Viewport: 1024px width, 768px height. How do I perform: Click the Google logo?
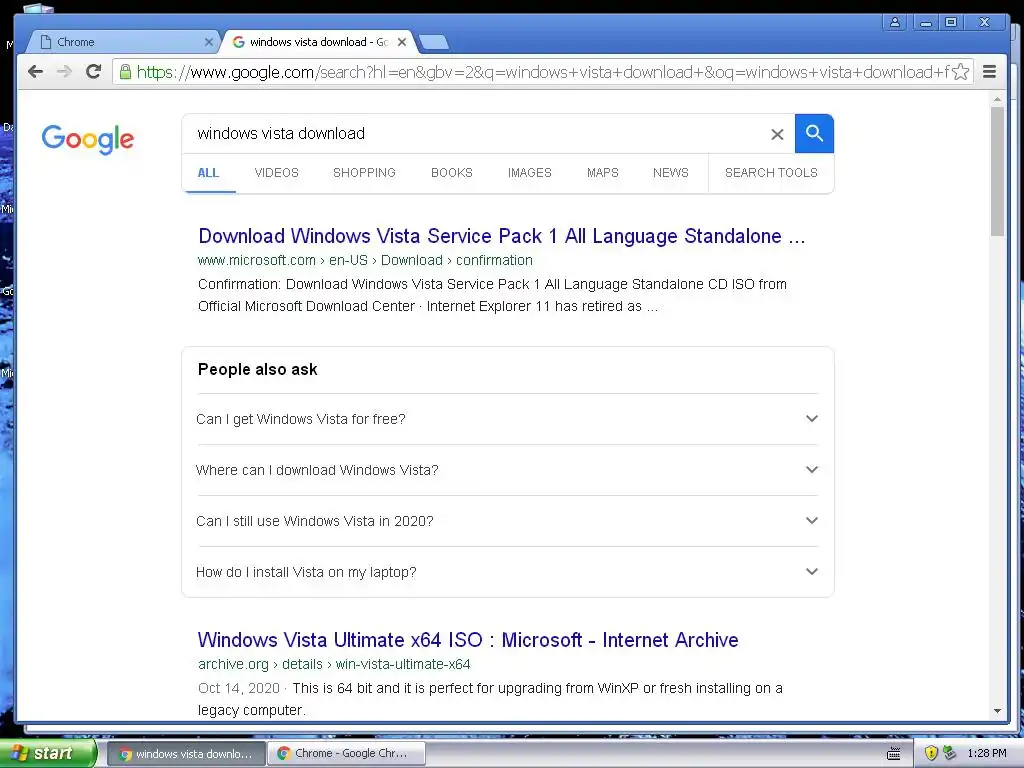coord(88,139)
